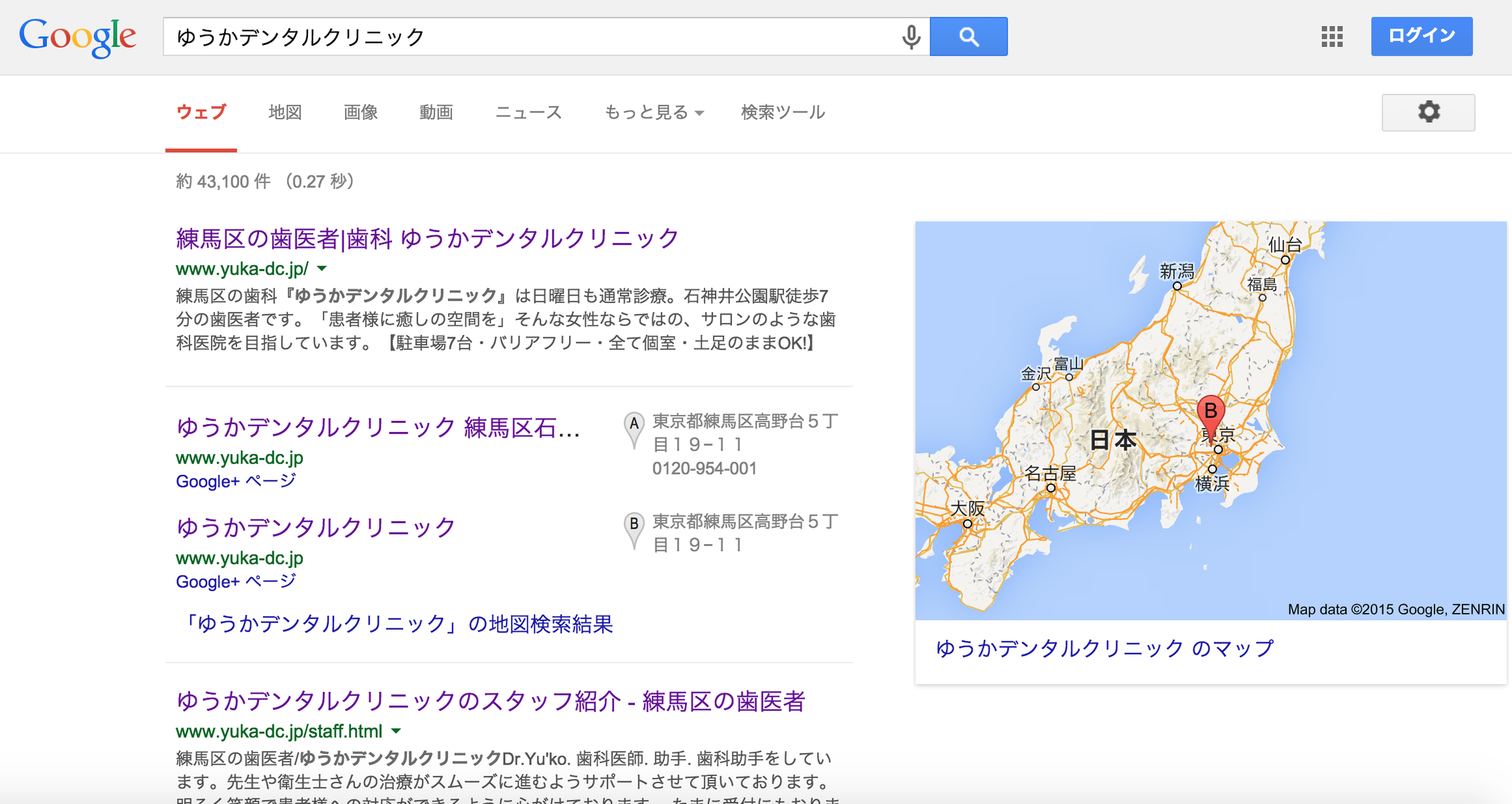Open the の地図検索結果 map results link
Image resolution: width=1512 pixels, height=804 pixels.
tap(396, 624)
